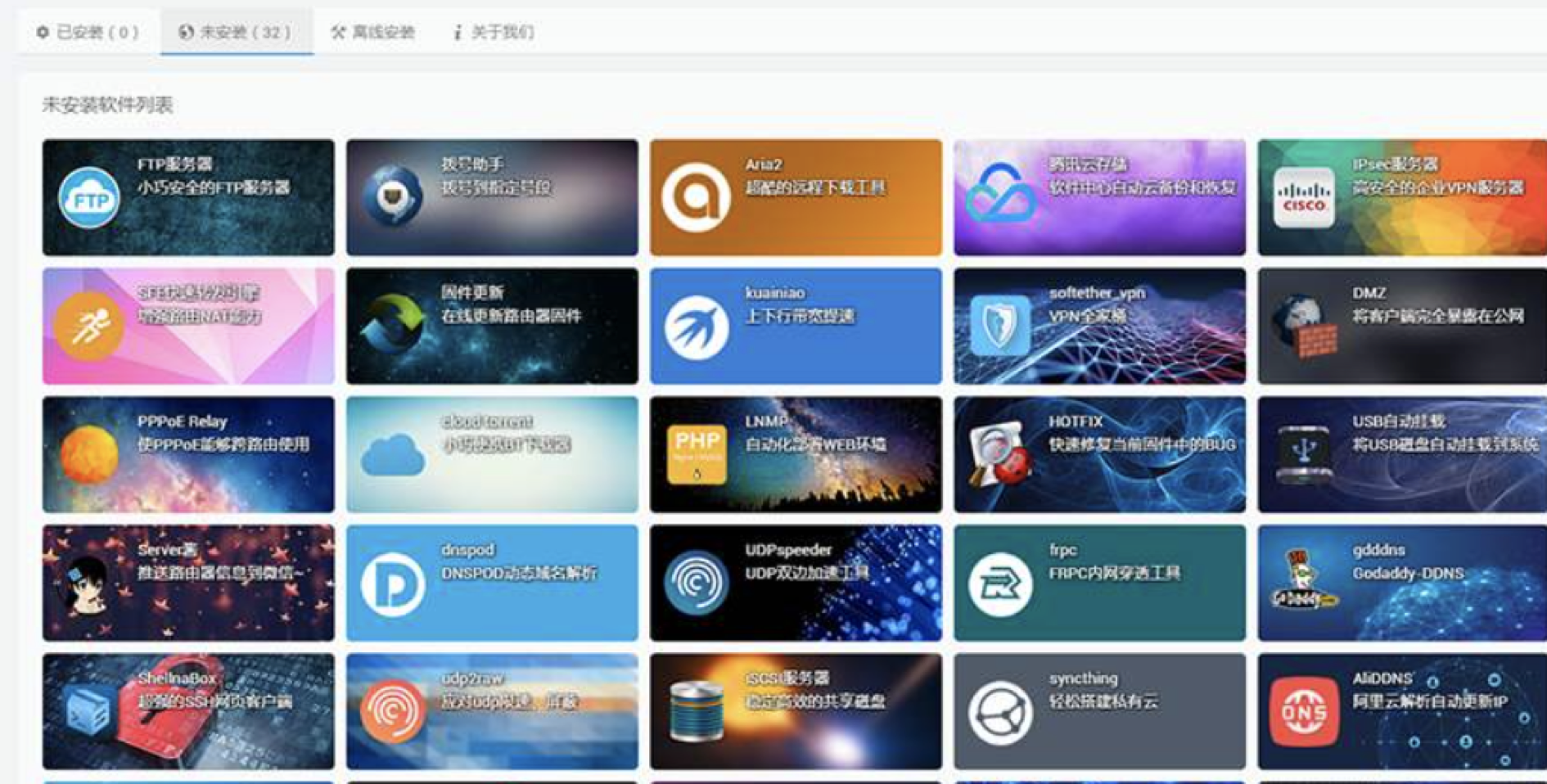Click the 阿里云解析自动更新IP description
Viewport: 1547px width, 784px height.
[1430, 701]
